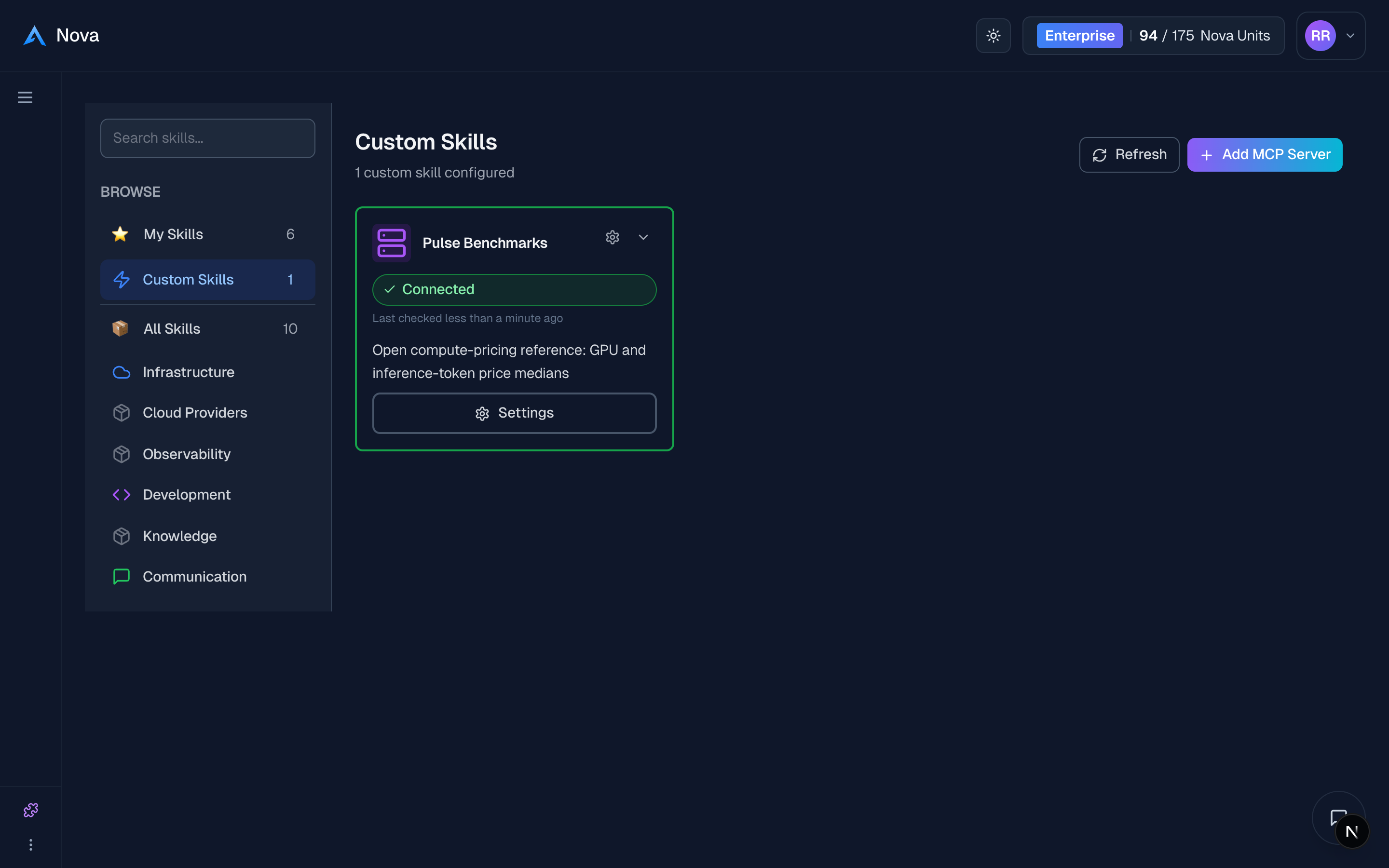Open Pulse Benchmarks gear settings icon

tap(613, 237)
